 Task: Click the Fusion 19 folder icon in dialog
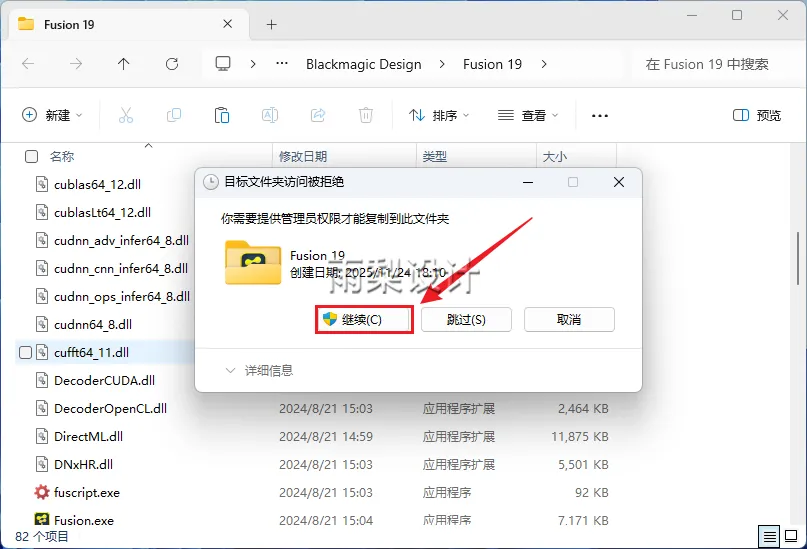(x=253, y=262)
